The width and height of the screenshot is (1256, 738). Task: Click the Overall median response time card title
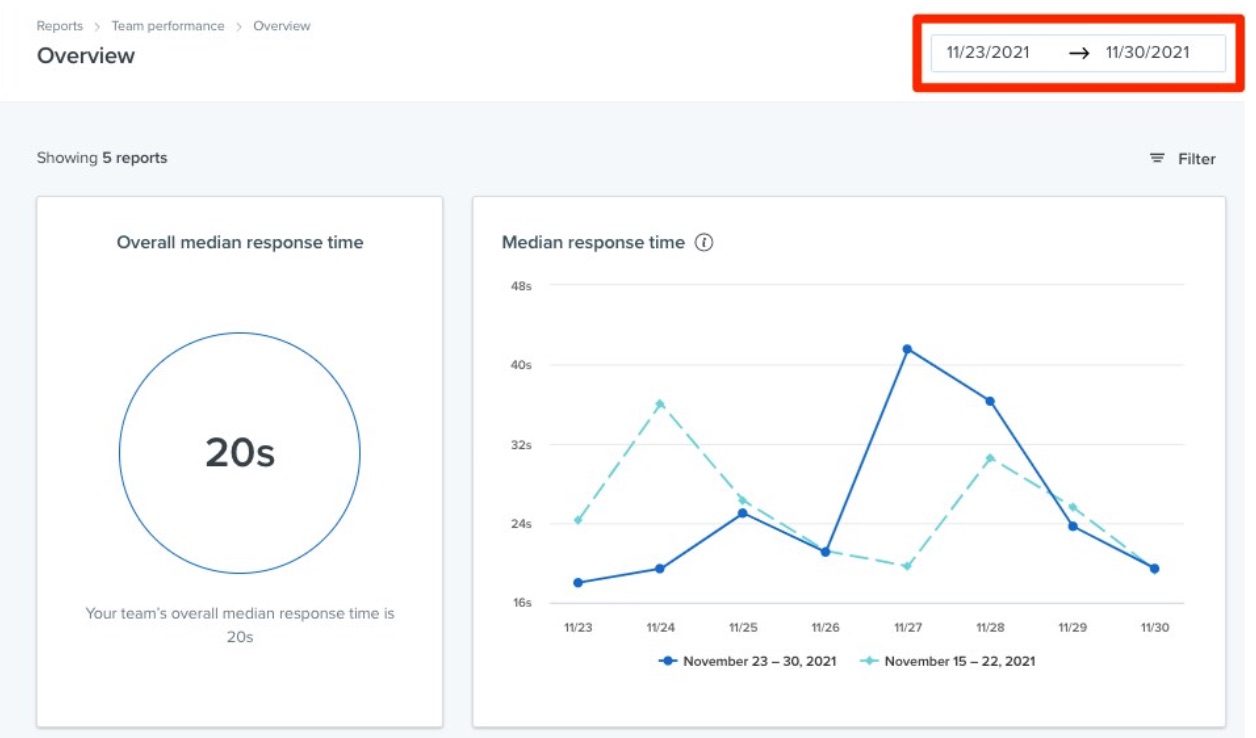(240, 242)
